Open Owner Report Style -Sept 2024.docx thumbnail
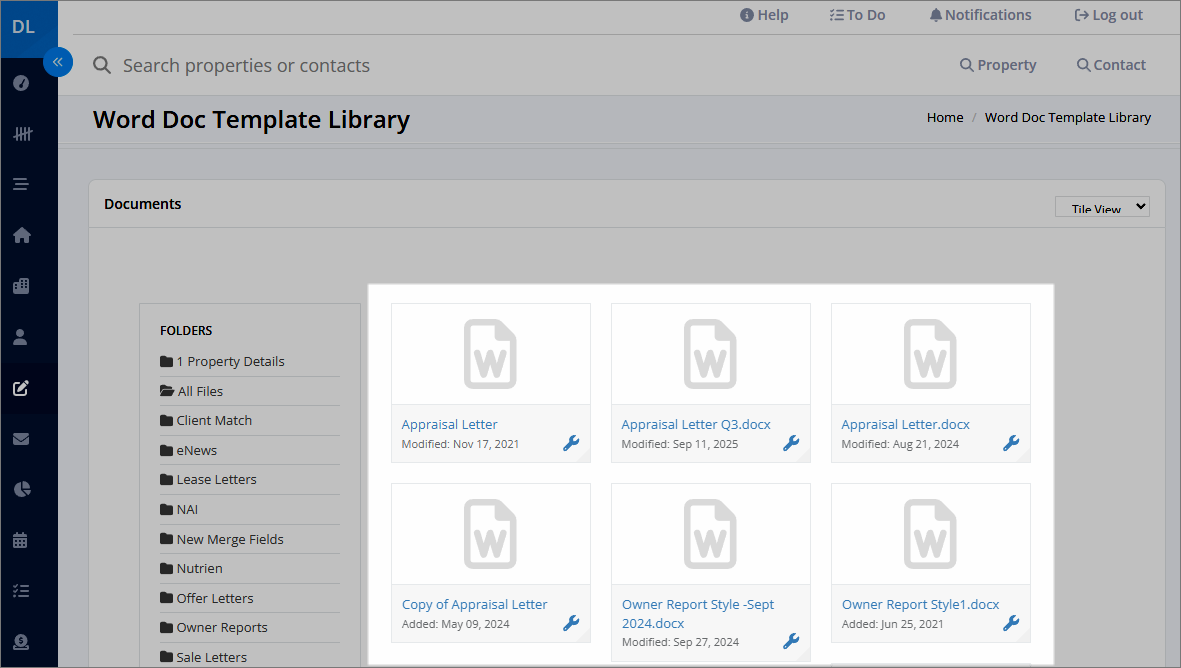Viewport: 1181px width, 668px height. (710, 535)
